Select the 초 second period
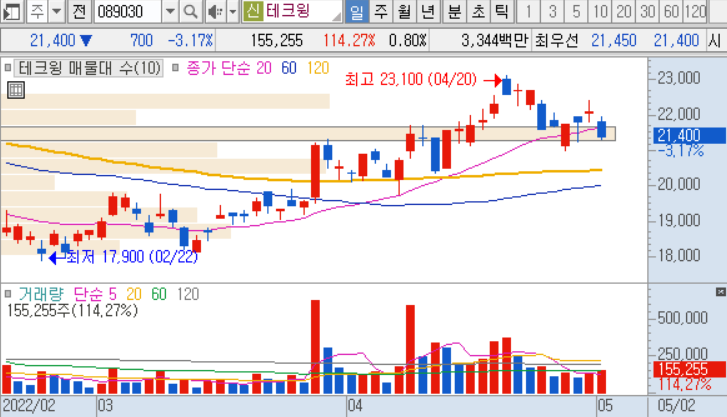The width and height of the screenshot is (727, 417). click(x=478, y=11)
